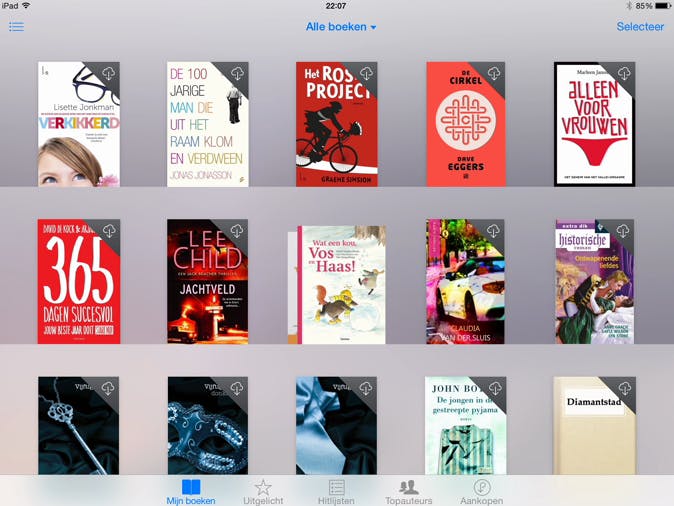Tap cloud icon on 365 dagen succesvol

(109, 231)
